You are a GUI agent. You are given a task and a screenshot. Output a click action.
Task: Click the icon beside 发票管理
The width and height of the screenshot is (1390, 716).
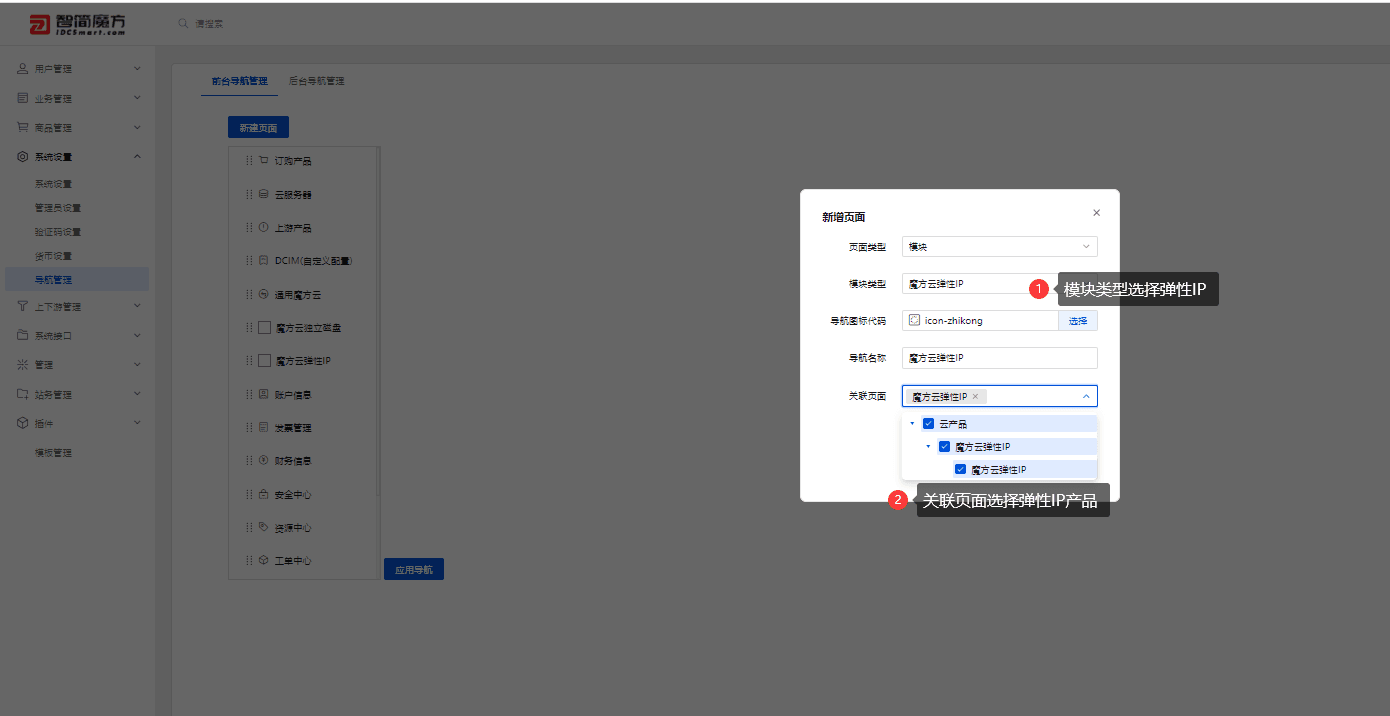(x=263, y=427)
